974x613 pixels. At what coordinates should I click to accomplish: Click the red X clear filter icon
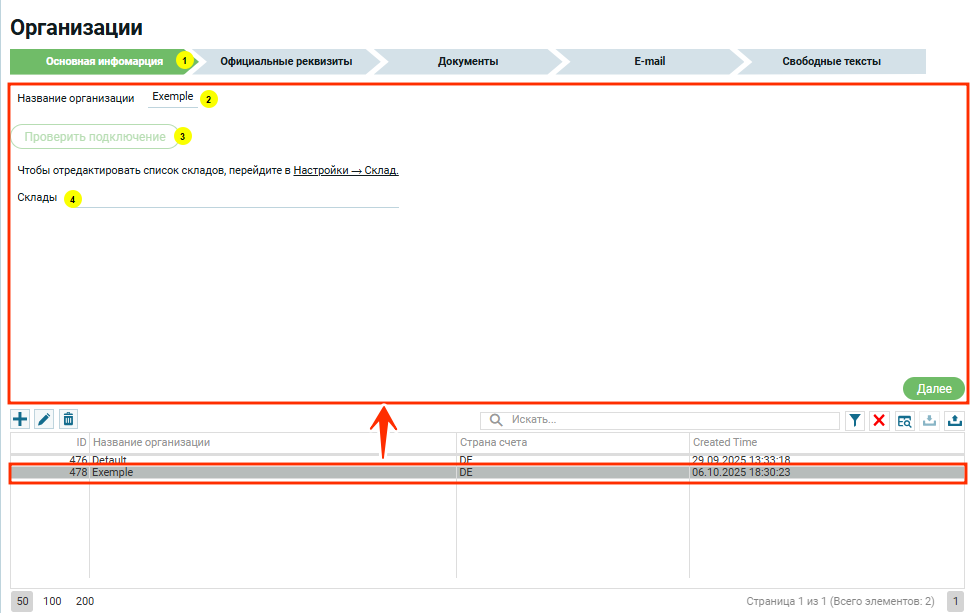pyautogui.click(x=879, y=421)
